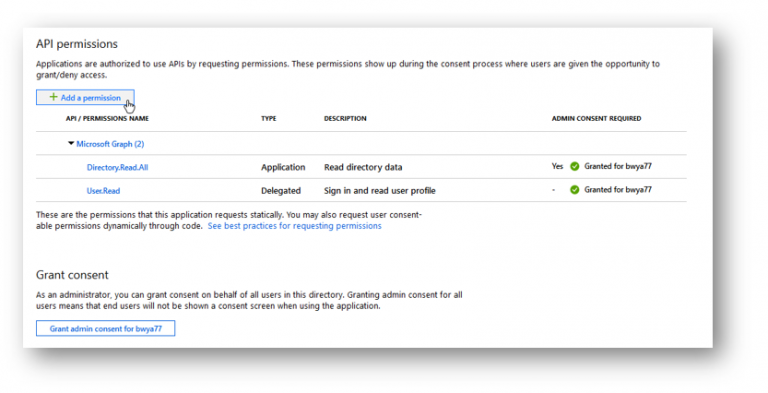Click the Application type cell
The image size is (768, 393).
(x=283, y=167)
